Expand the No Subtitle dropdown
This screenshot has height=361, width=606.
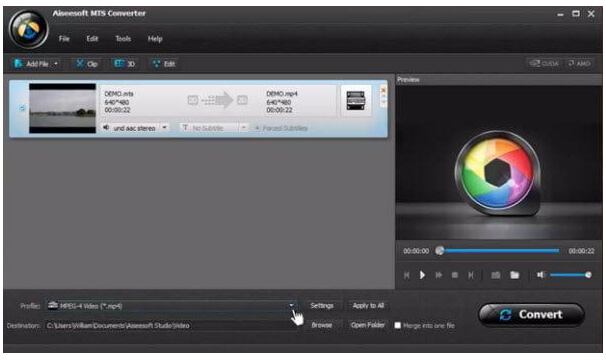pos(244,128)
